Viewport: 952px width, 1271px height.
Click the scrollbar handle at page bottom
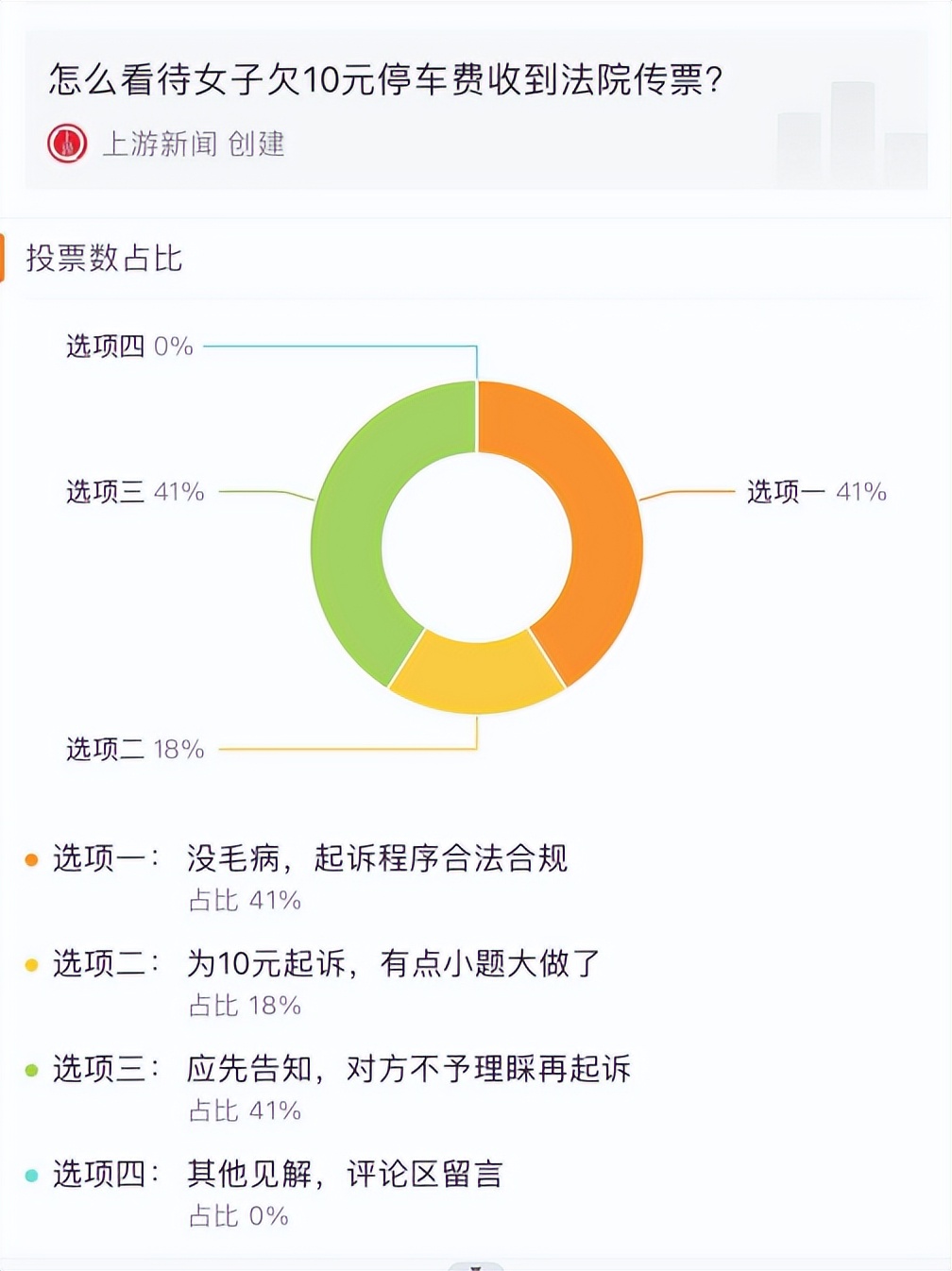(x=476, y=1264)
